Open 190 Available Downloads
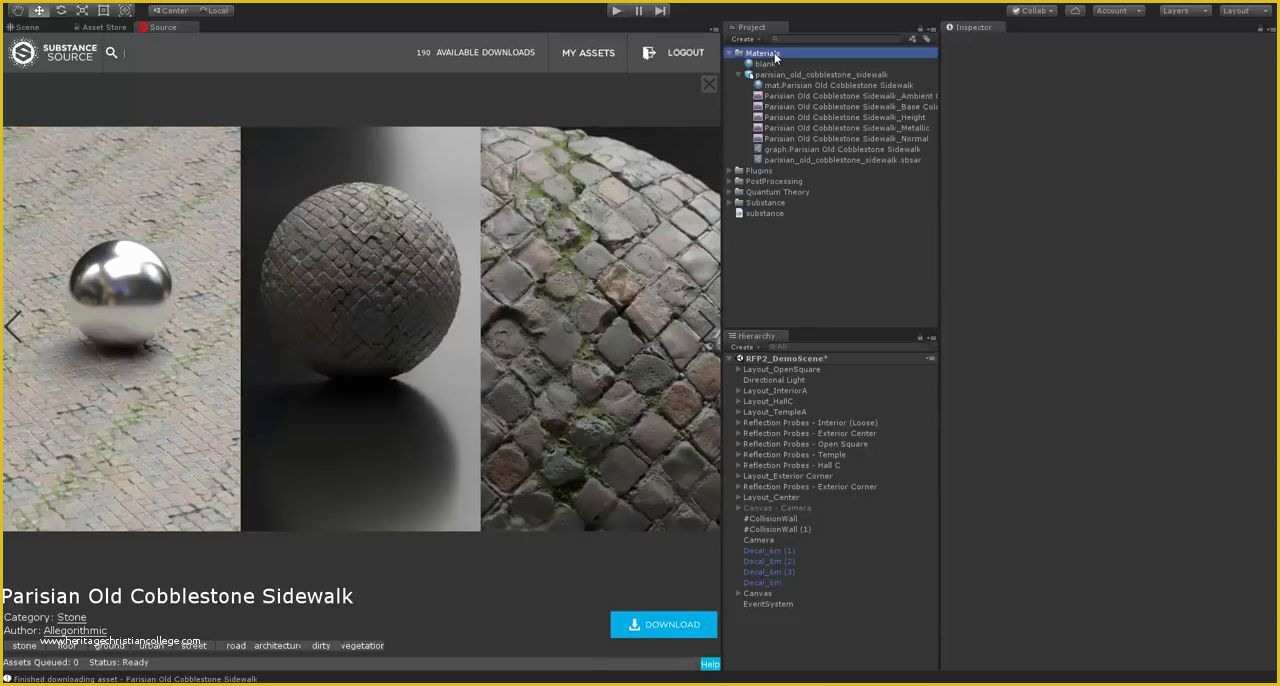Viewport: 1280px width, 686px height. click(x=476, y=53)
